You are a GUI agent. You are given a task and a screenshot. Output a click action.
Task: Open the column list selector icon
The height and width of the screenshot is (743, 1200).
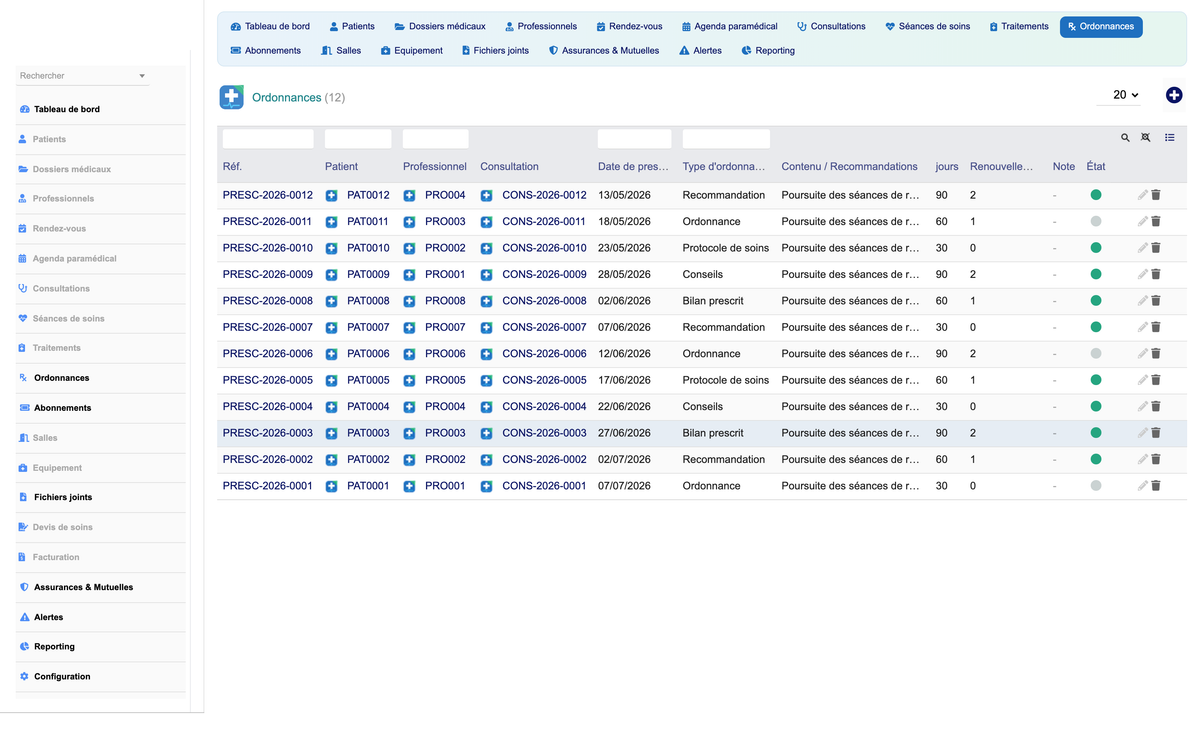[x=1169, y=138]
